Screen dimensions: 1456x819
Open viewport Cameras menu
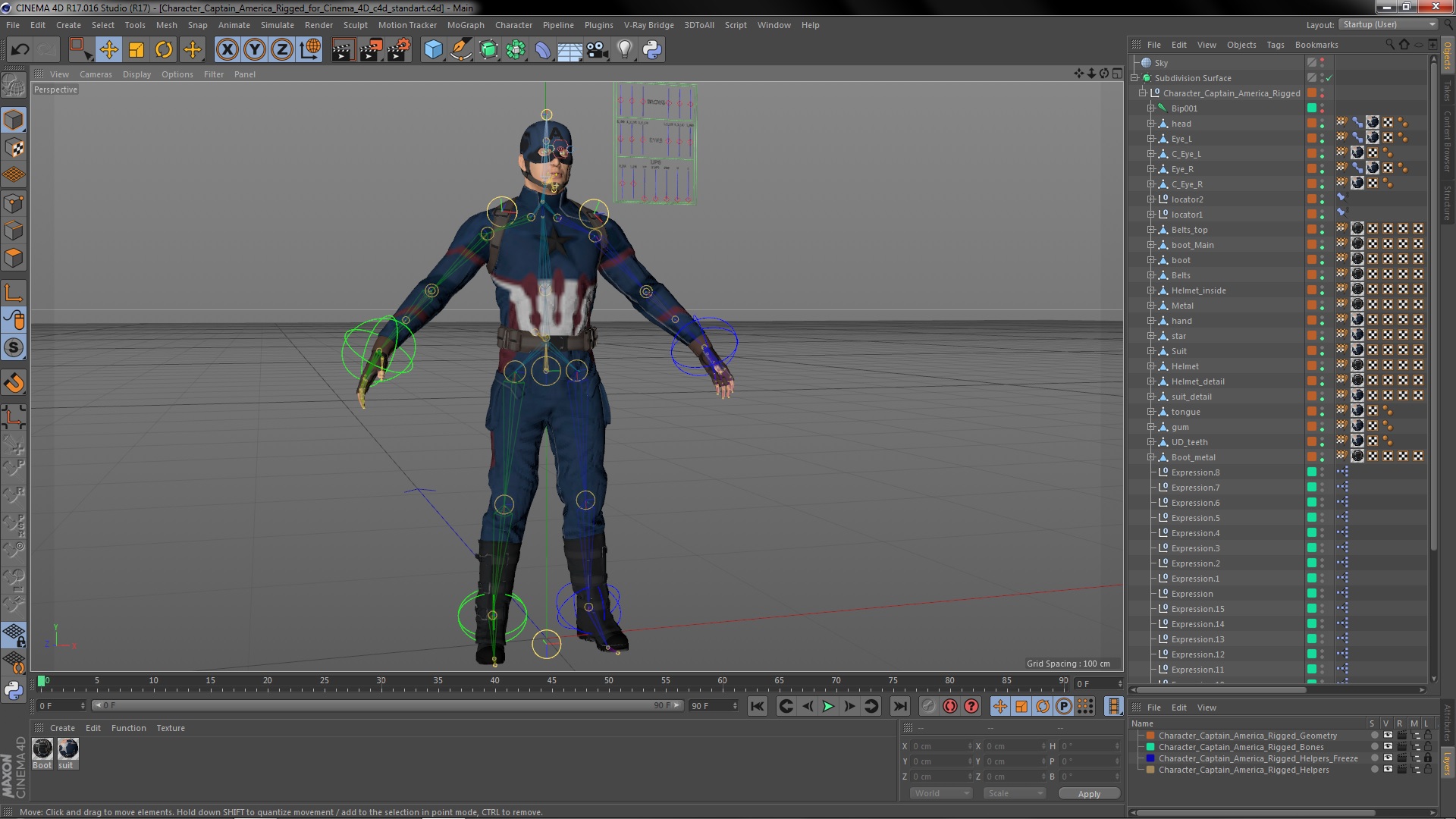[96, 74]
